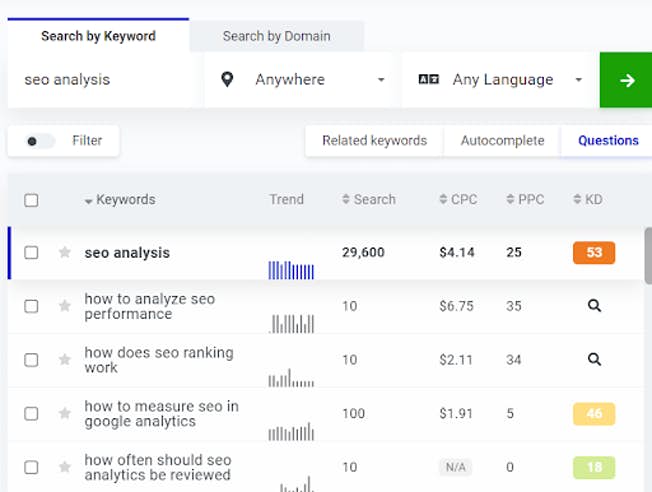Toggle the Filter switch
This screenshot has width=652, height=492.
pos(40,141)
